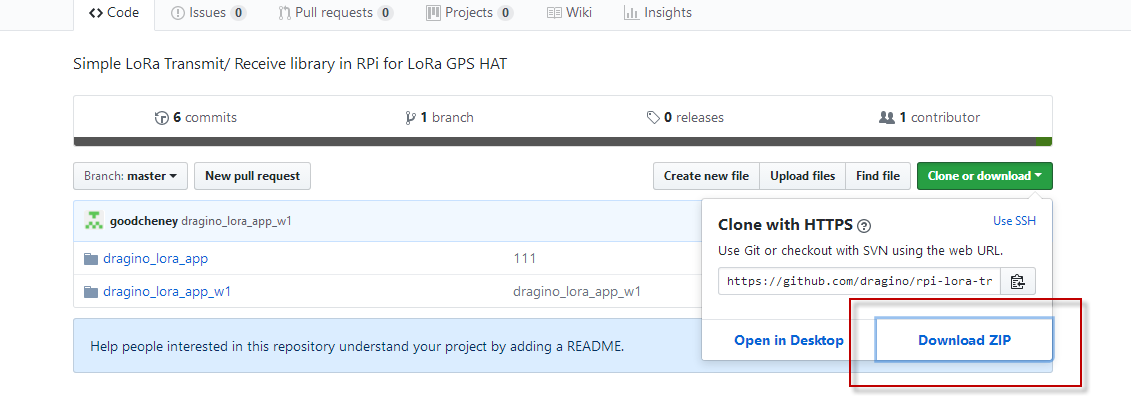Open the latest commit message dragino_lora_app_w1
The width and height of the screenshot is (1131, 417).
(237, 221)
